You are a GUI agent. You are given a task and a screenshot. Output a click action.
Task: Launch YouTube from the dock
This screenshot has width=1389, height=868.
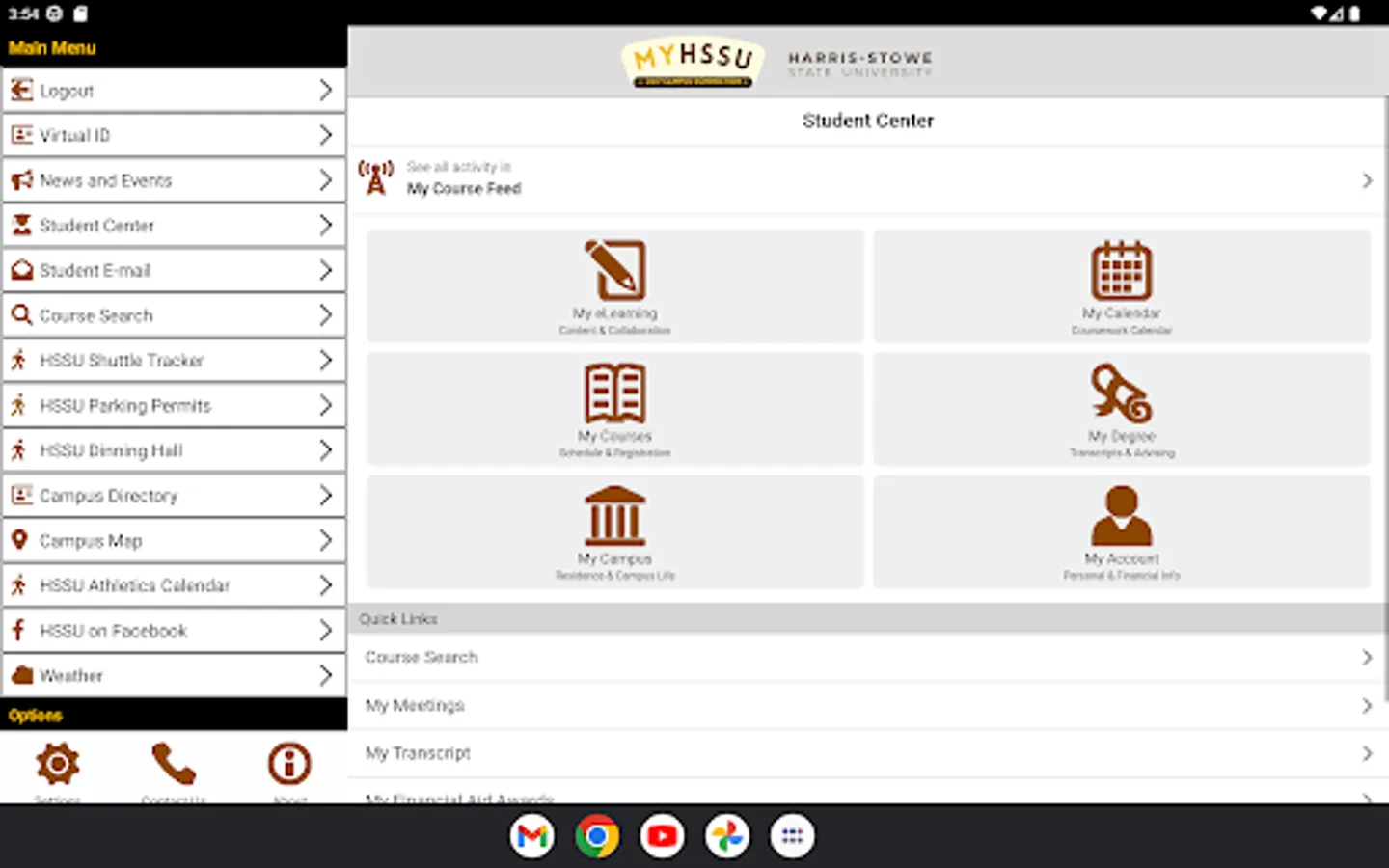point(663,836)
